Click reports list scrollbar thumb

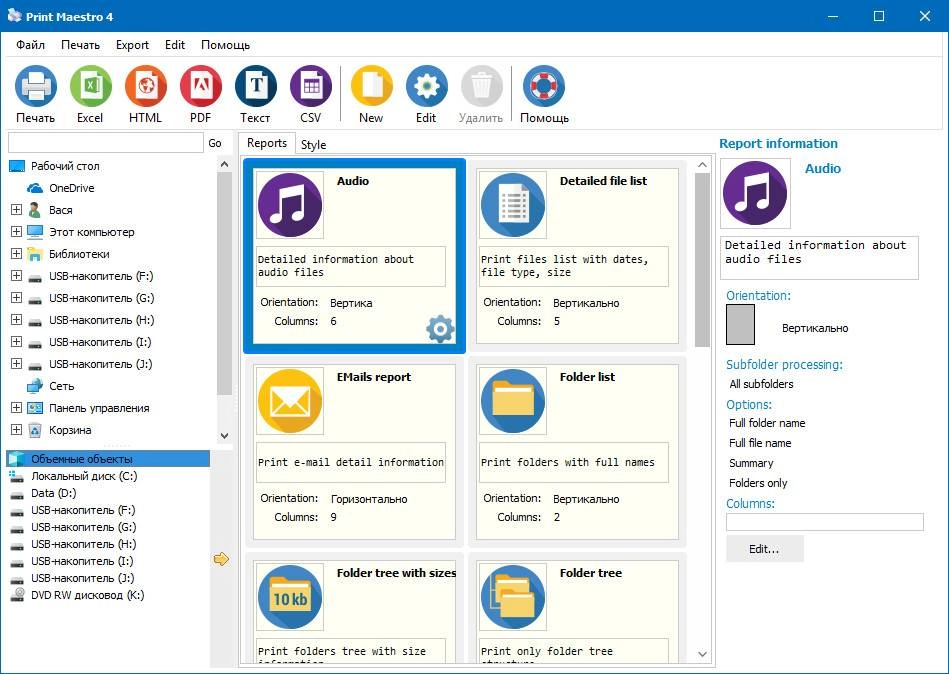tap(702, 260)
